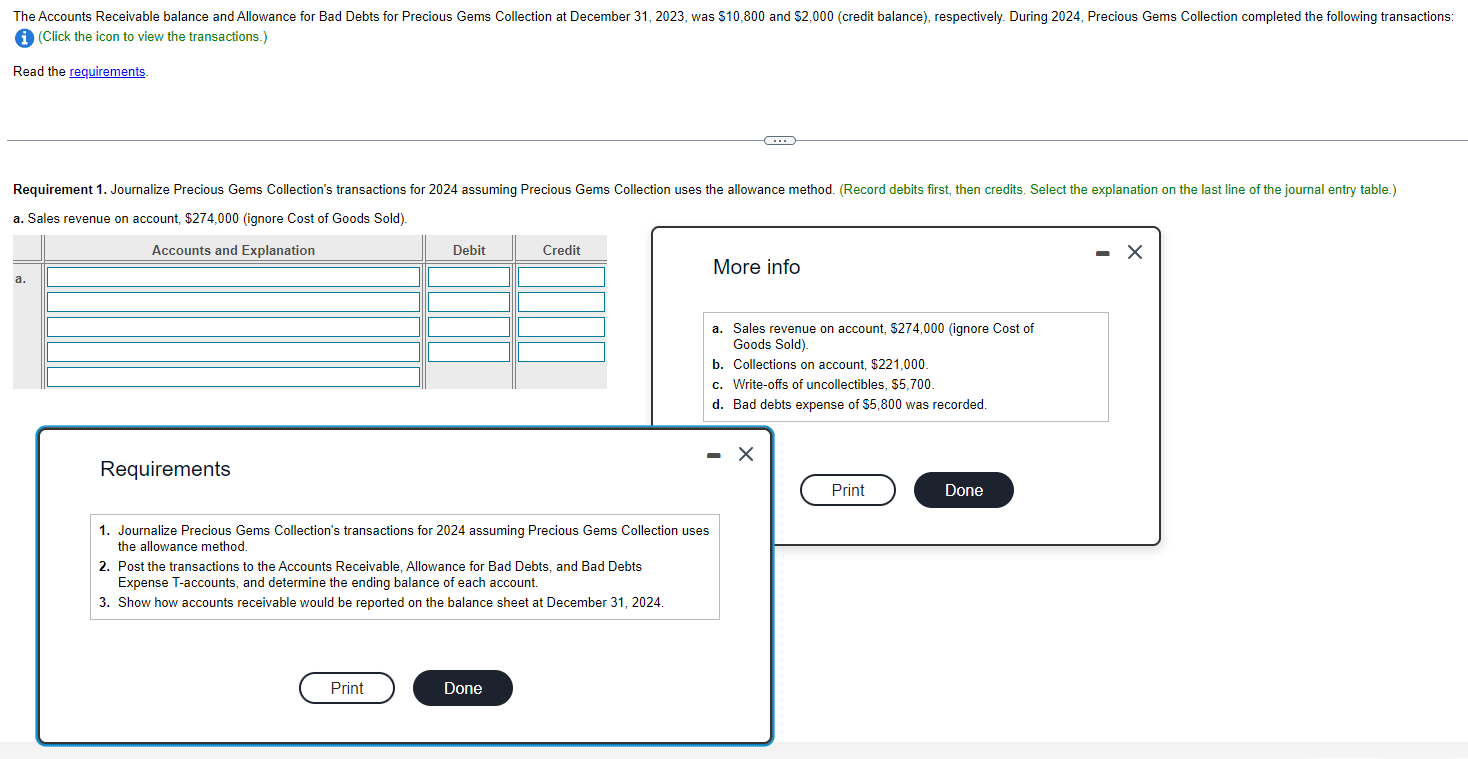Click Print in the More info dialog
Viewport: 1468px width, 759px height.
coord(847,490)
